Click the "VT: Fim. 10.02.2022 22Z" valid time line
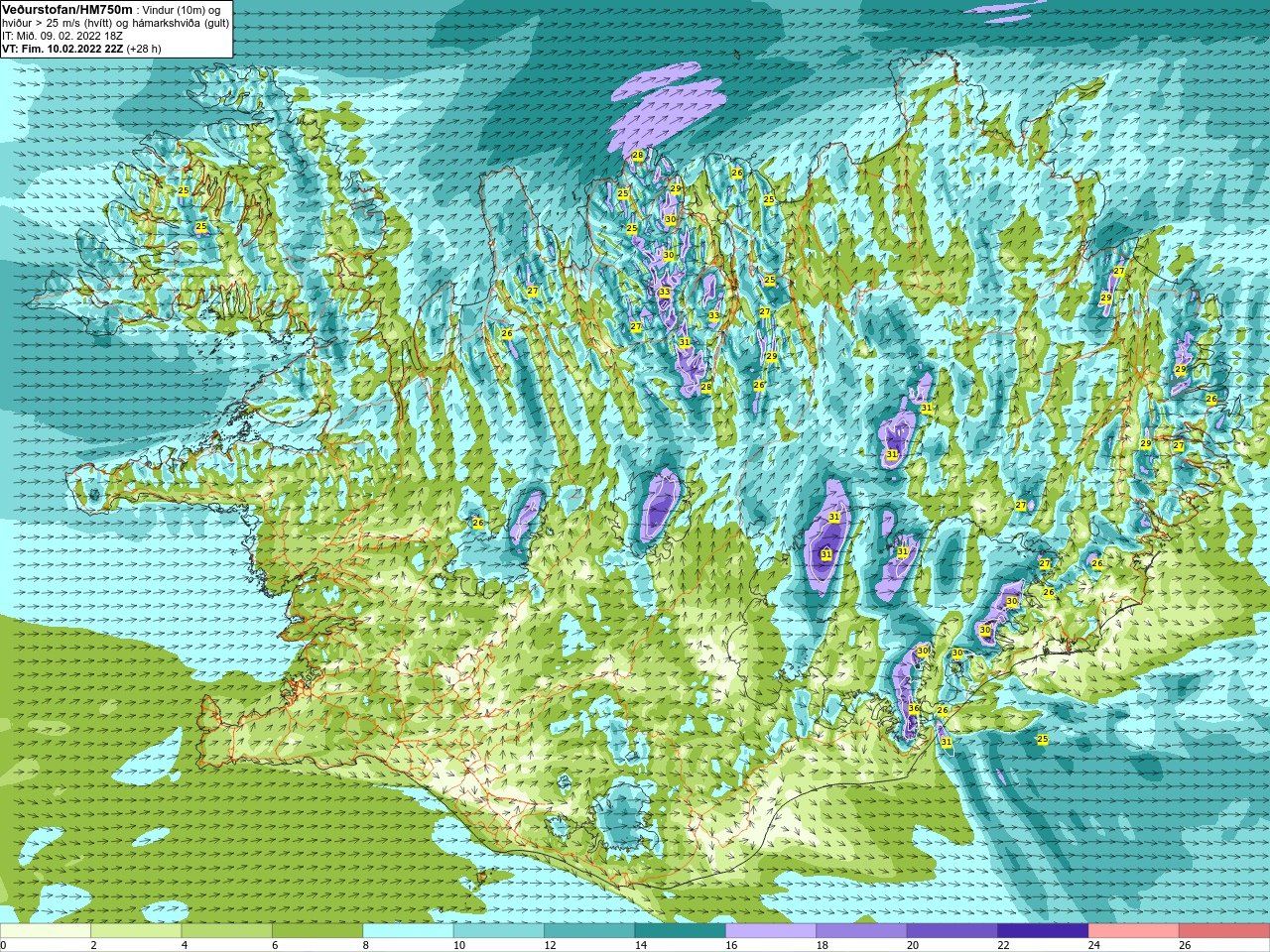 point(81,49)
